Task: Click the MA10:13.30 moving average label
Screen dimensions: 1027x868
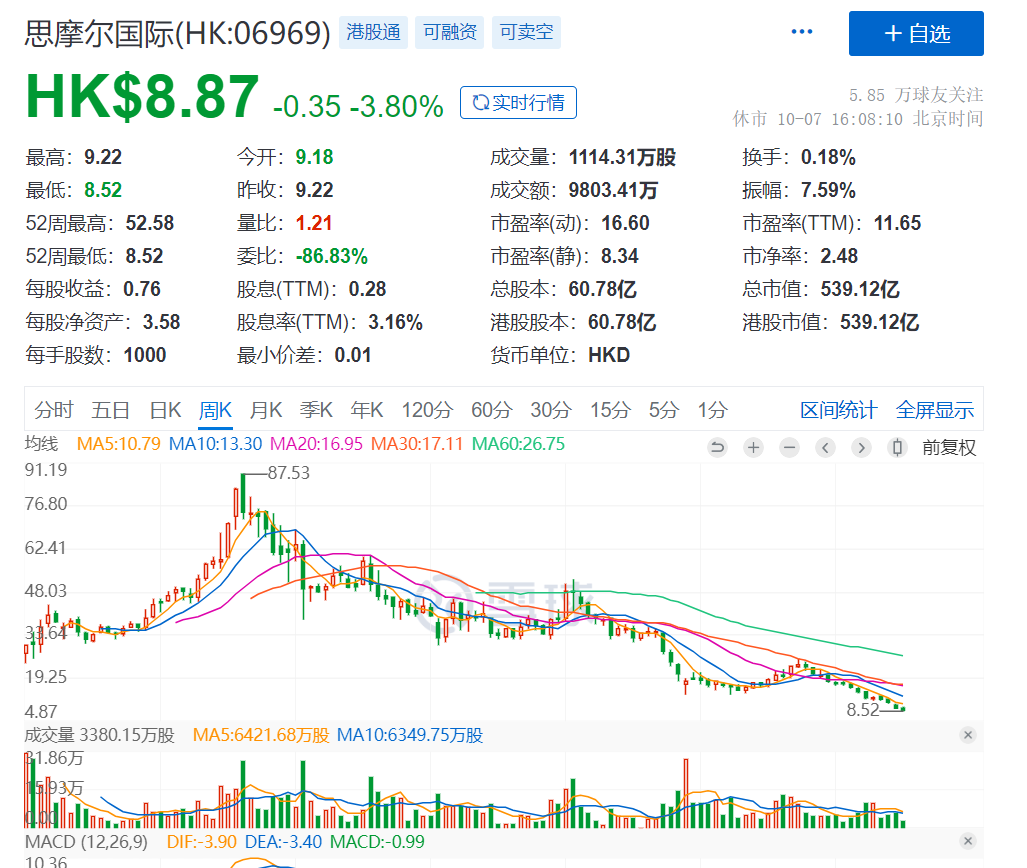Action: click(215, 444)
